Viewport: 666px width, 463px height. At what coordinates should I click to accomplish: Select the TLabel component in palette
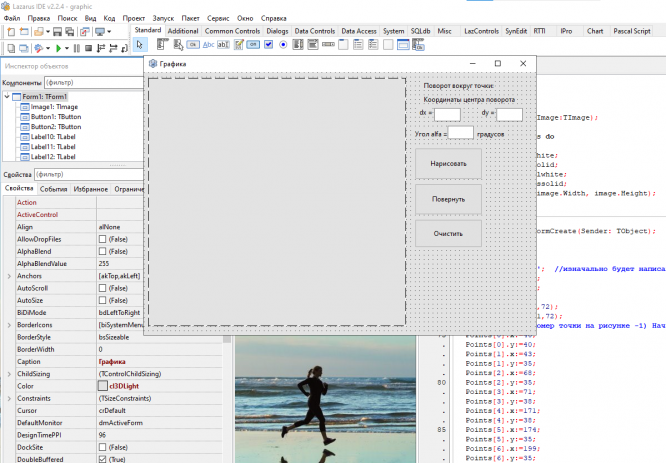tap(208, 45)
